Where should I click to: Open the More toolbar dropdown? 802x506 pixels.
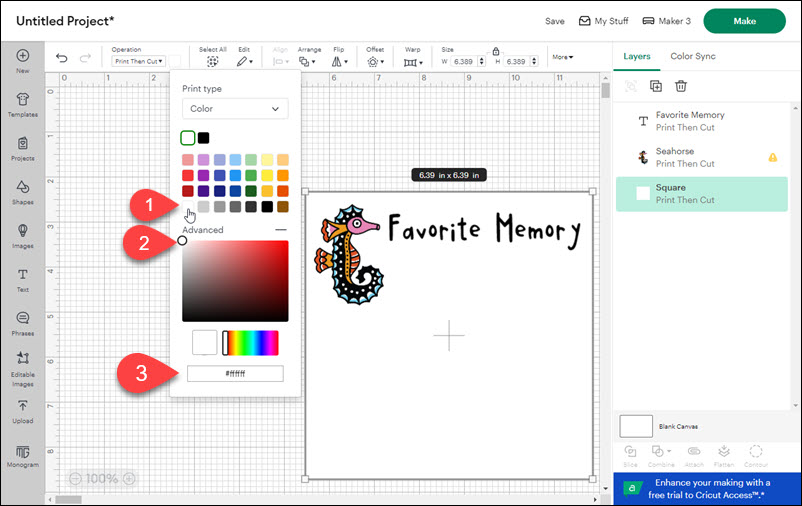[x=563, y=57]
